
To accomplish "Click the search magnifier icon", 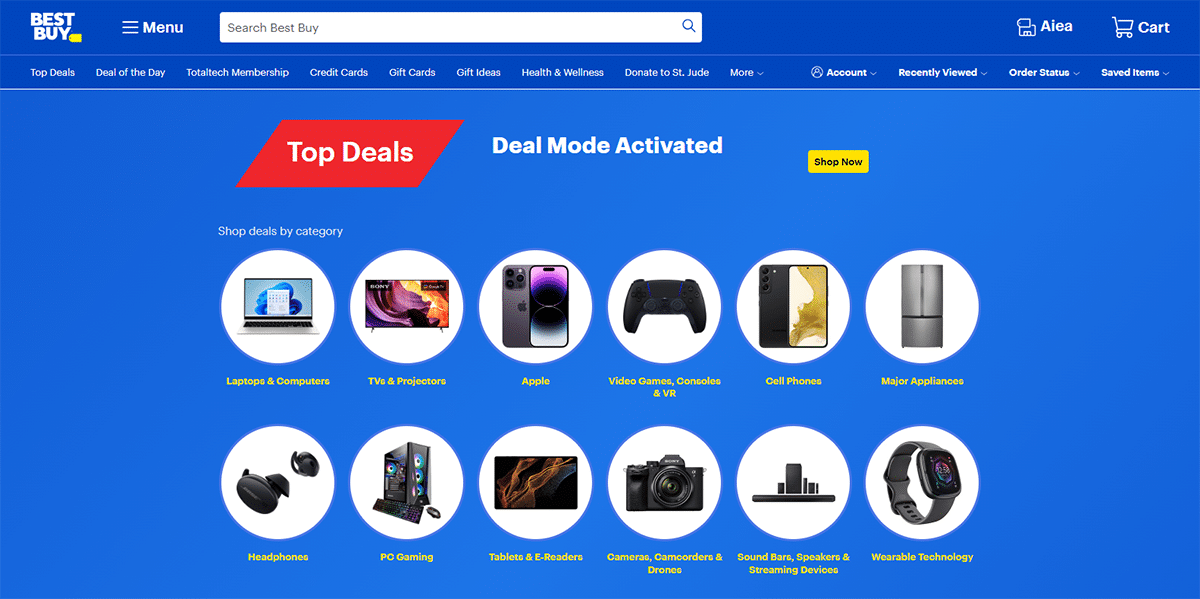I will tap(688, 27).
